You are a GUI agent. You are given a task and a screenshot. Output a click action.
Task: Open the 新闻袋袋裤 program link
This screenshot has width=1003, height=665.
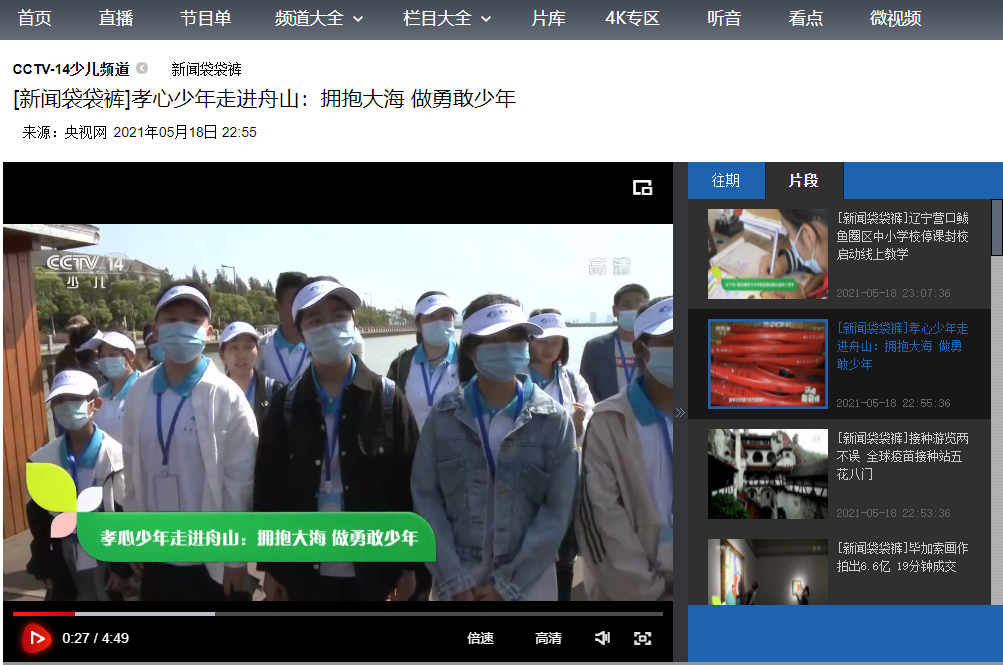click(x=206, y=69)
